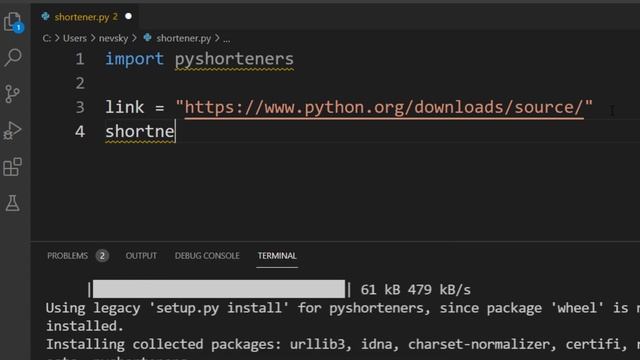
Task: Click the Python file icon in shortener.py tab
Action: pyautogui.click(x=46, y=16)
